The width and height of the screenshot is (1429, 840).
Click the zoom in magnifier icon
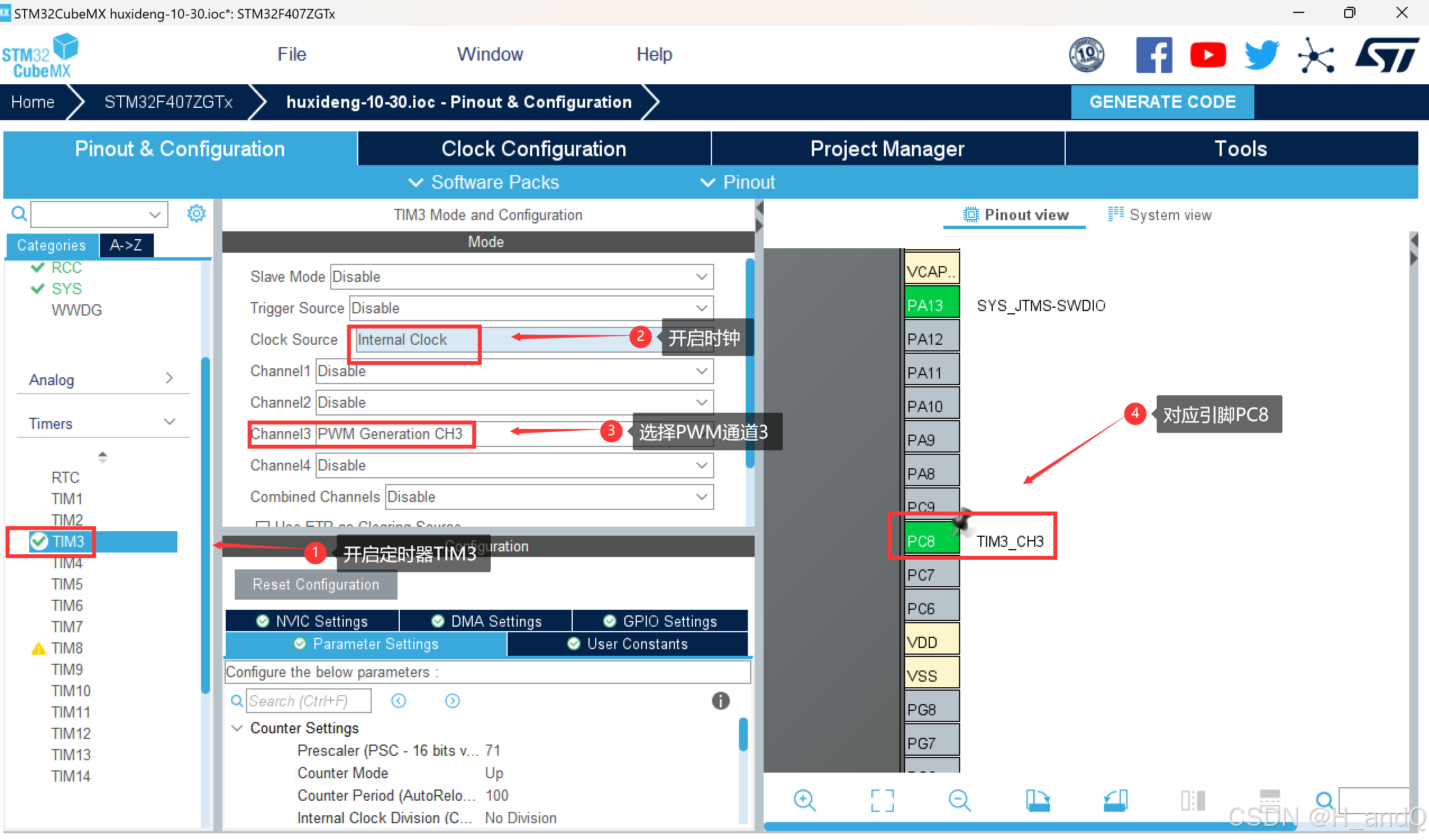click(804, 800)
